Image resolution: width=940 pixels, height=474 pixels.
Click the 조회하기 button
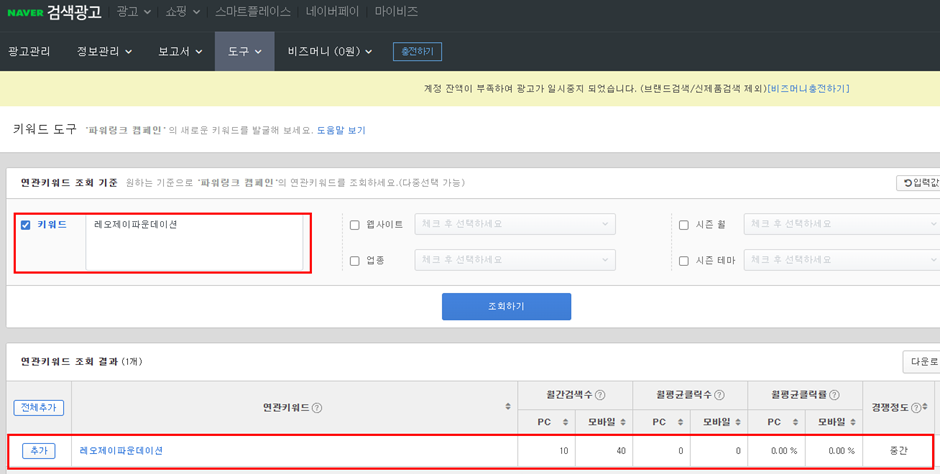[x=507, y=306]
